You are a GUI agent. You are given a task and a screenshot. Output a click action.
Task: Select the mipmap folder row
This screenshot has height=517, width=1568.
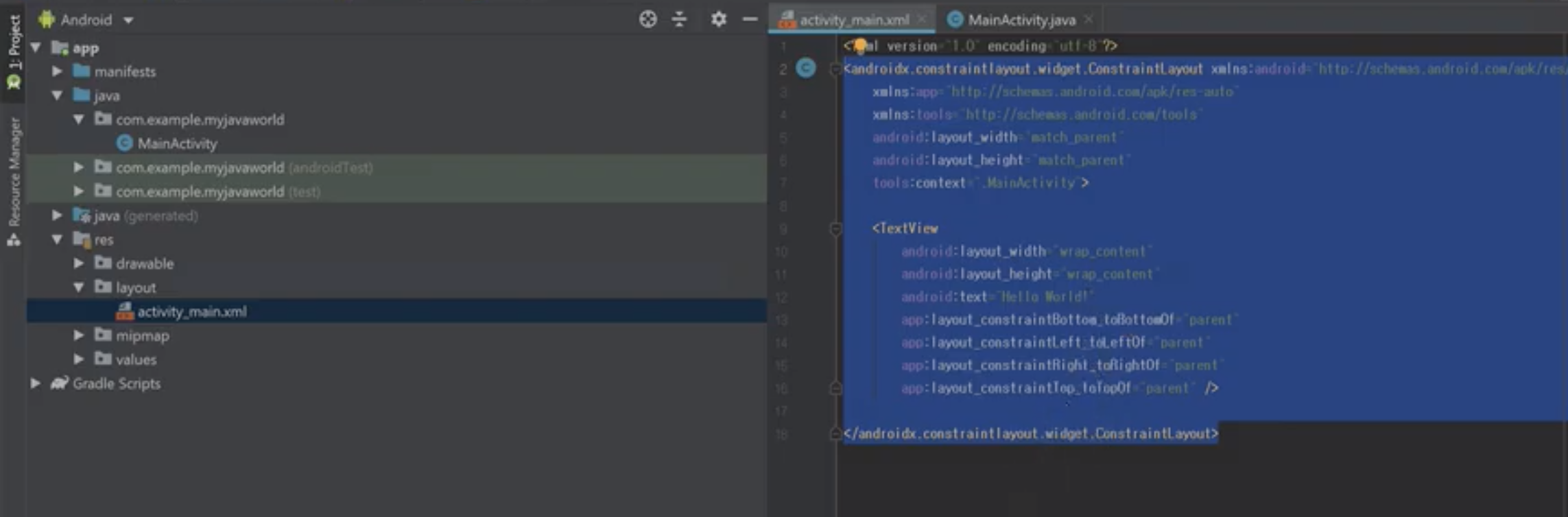[396, 335]
